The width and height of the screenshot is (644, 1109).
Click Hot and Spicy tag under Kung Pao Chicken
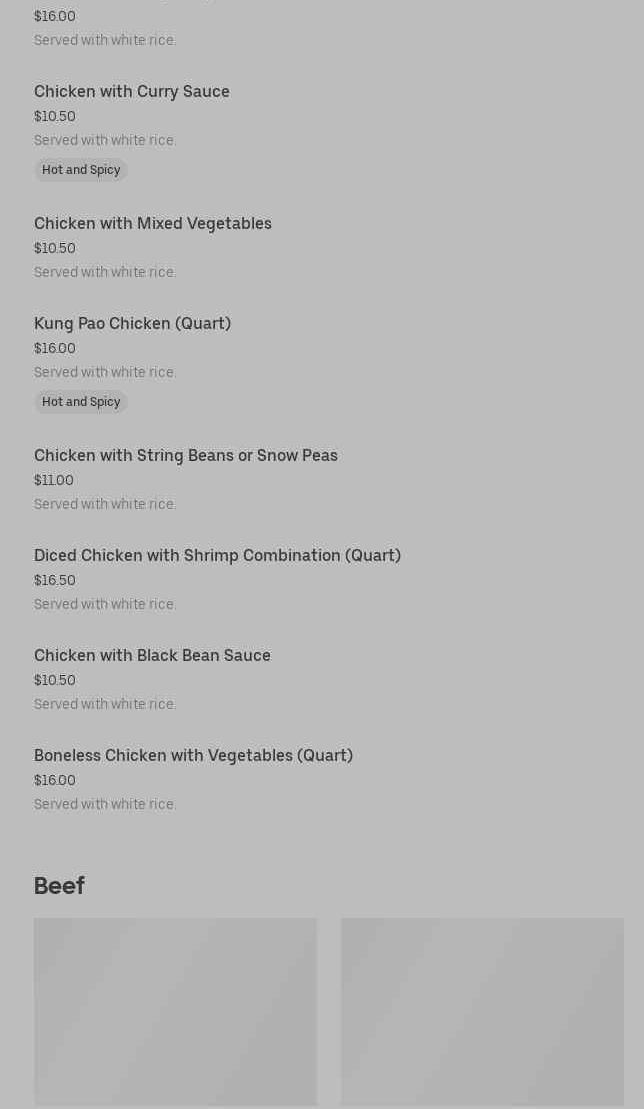pyautogui.click(x=81, y=402)
